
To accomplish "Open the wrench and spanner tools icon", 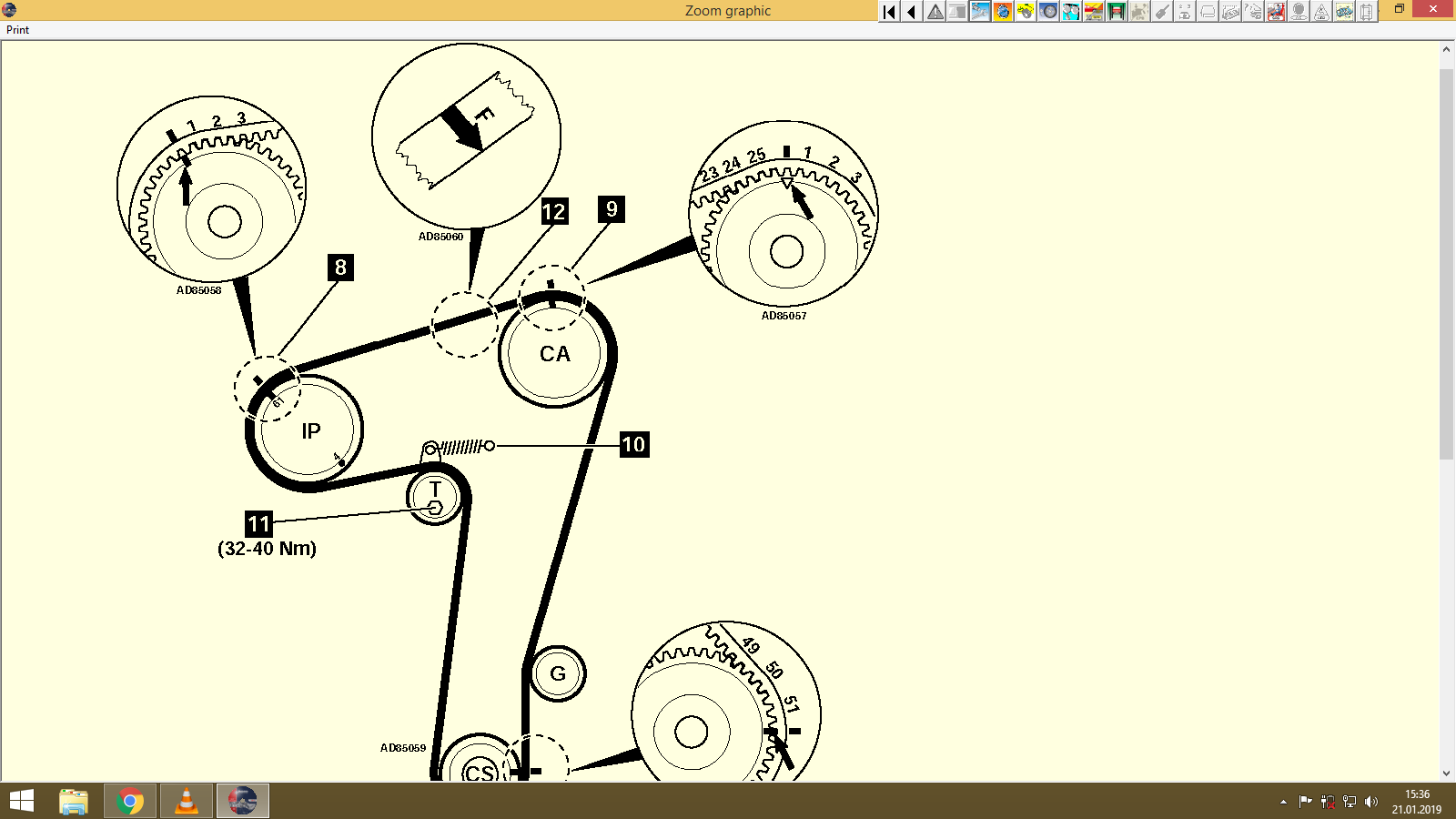I will pos(979,12).
